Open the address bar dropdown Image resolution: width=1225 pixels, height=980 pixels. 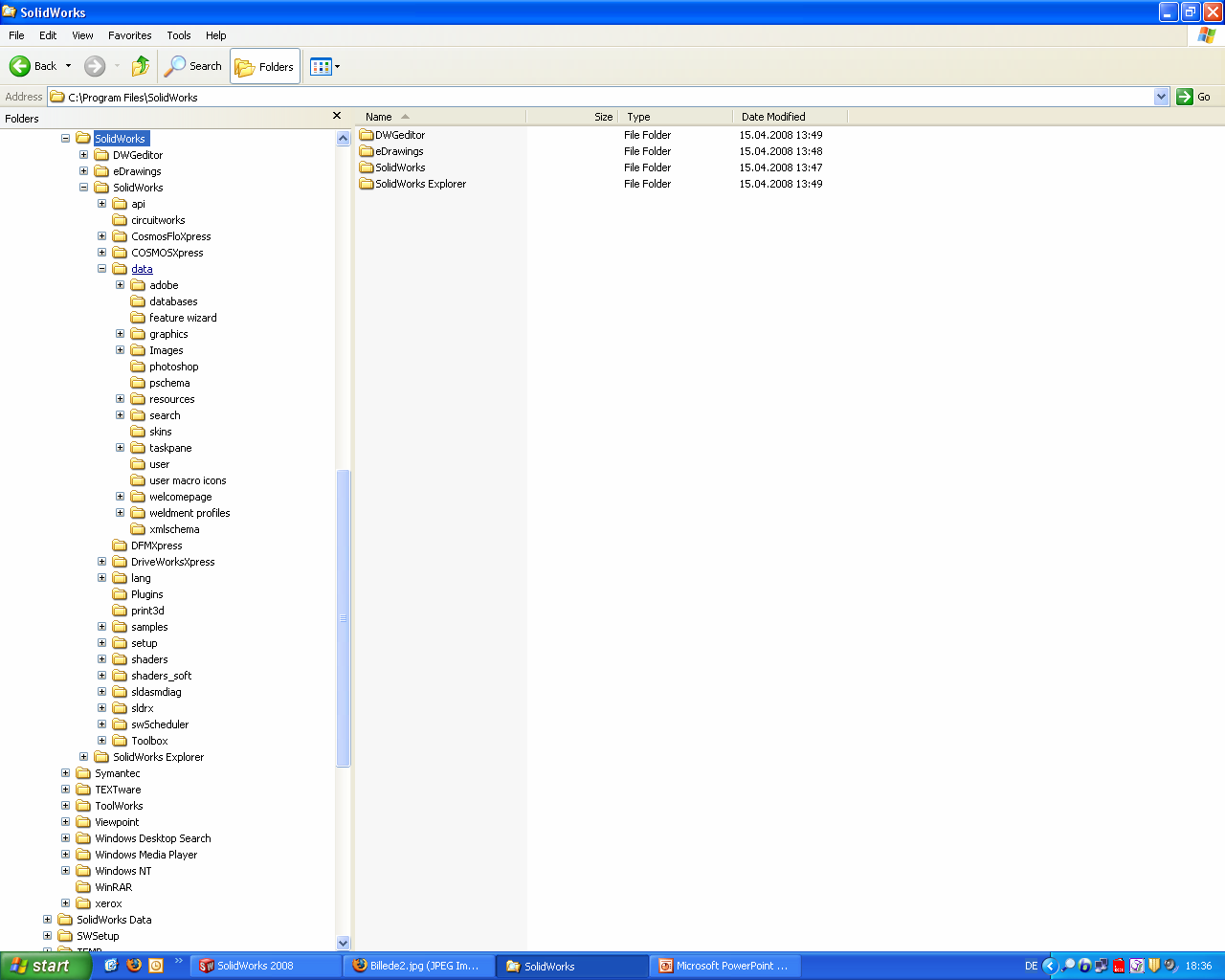pyautogui.click(x=1161, y=97)
